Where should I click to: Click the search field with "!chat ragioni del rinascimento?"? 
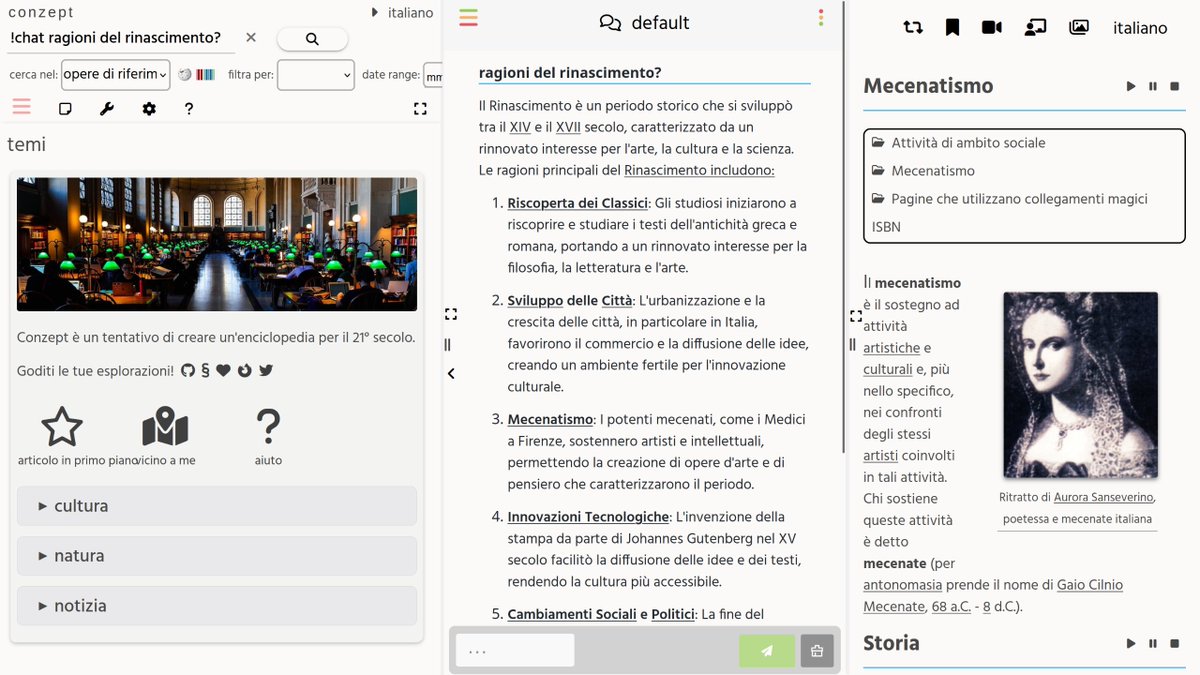(120, 38)
